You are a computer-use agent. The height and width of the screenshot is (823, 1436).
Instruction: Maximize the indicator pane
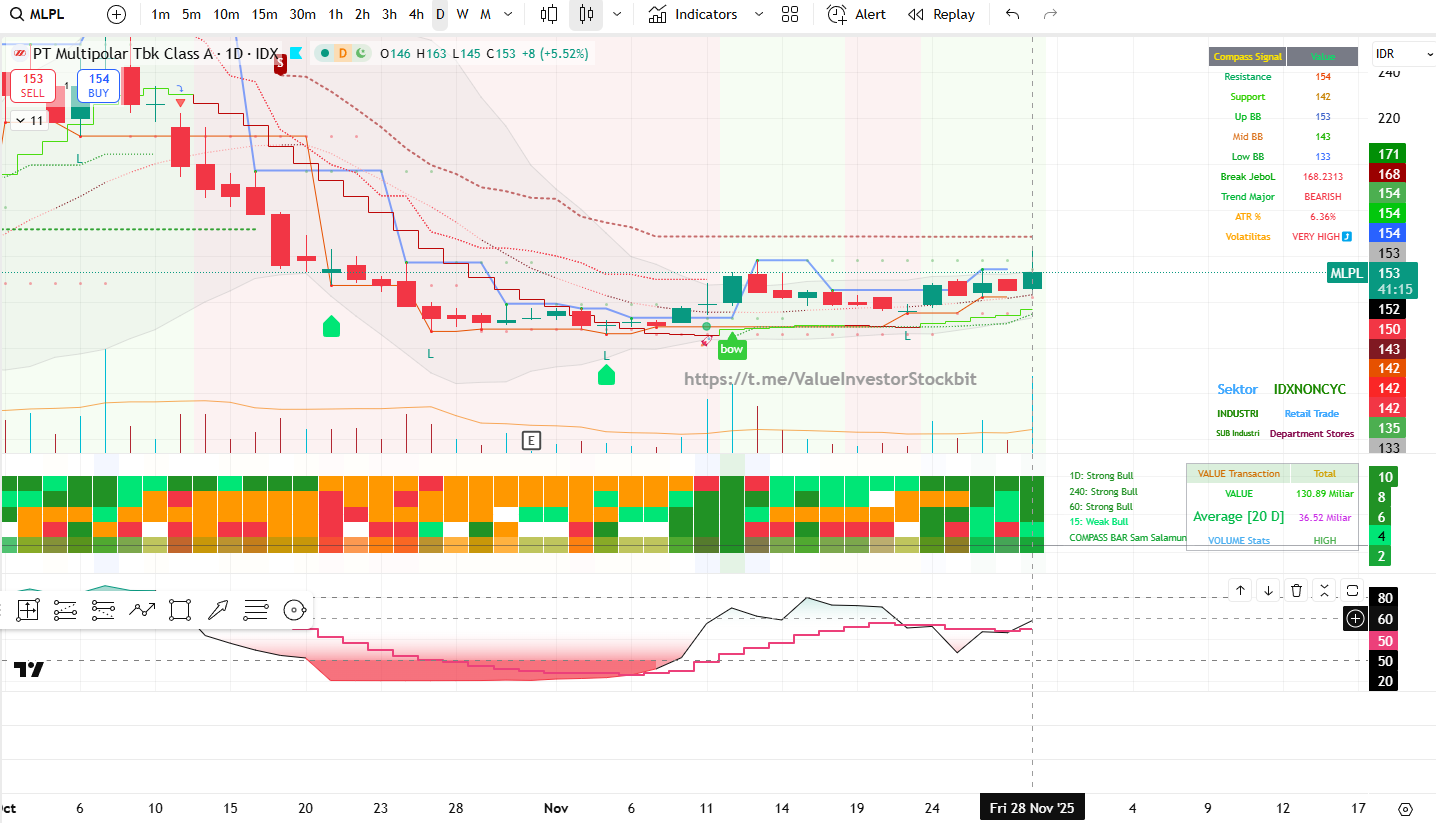point(1352,590)
